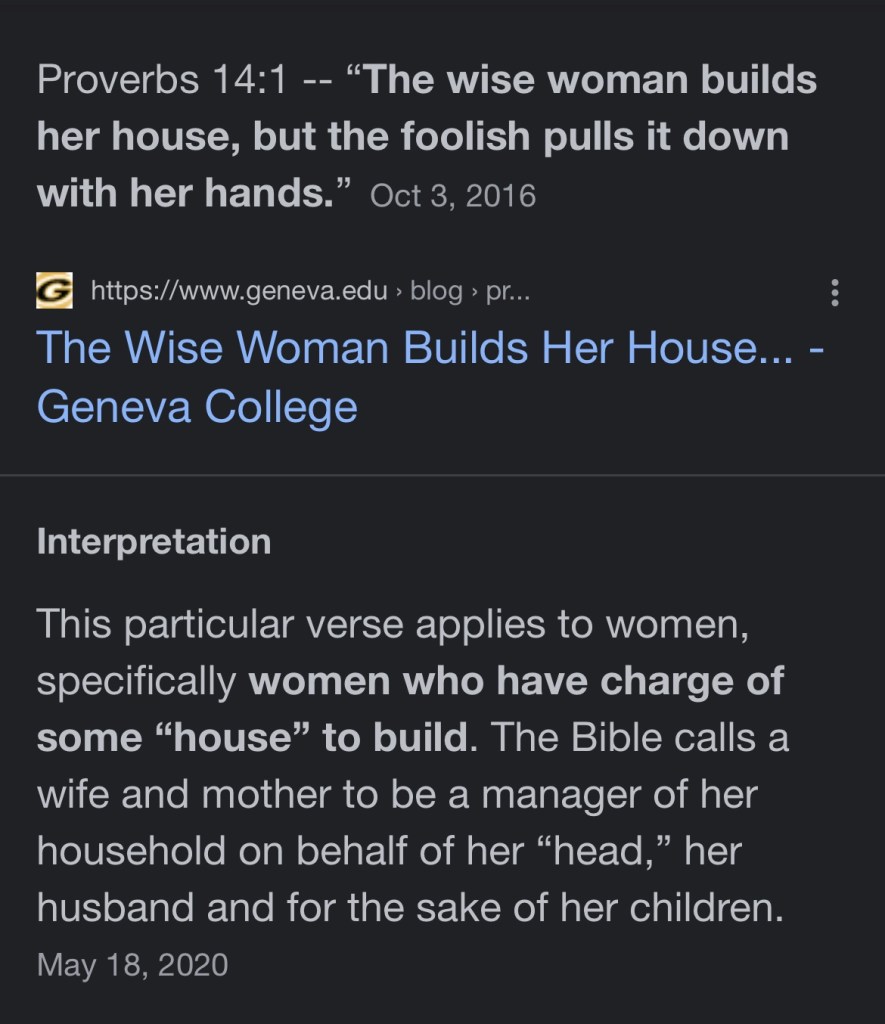Click the horizontal divider above Interpretation
The image size is (885, 1024).
coord(442,475)
